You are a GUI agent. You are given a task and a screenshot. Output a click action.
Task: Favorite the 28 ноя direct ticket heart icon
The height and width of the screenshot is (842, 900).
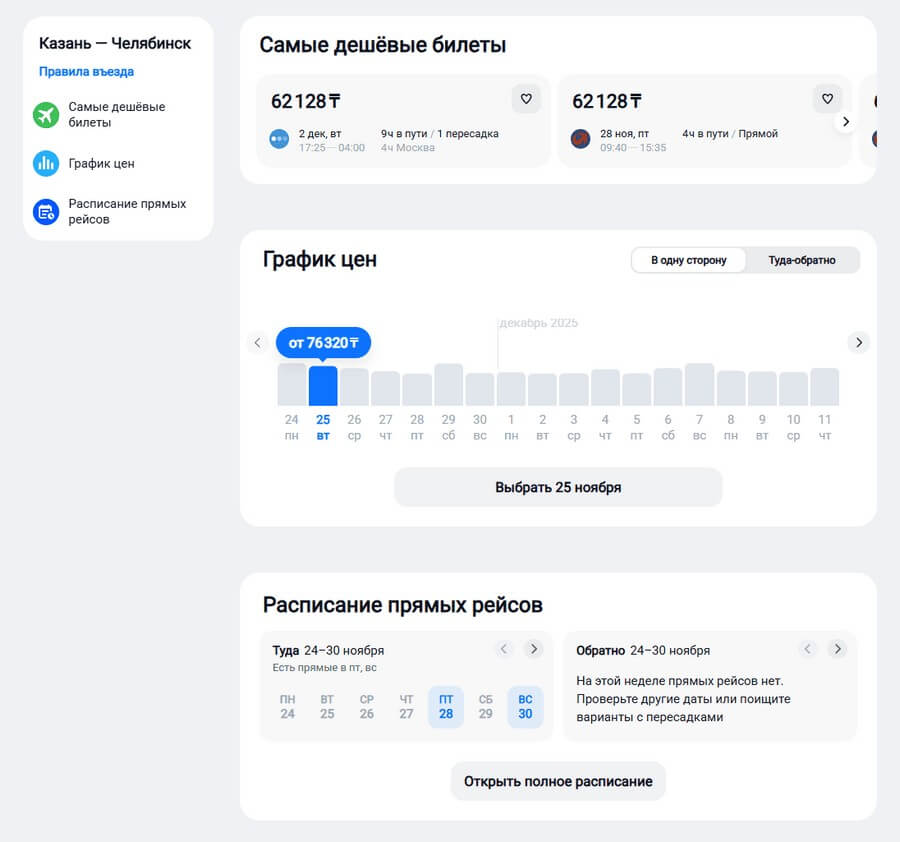coord(827,99)
